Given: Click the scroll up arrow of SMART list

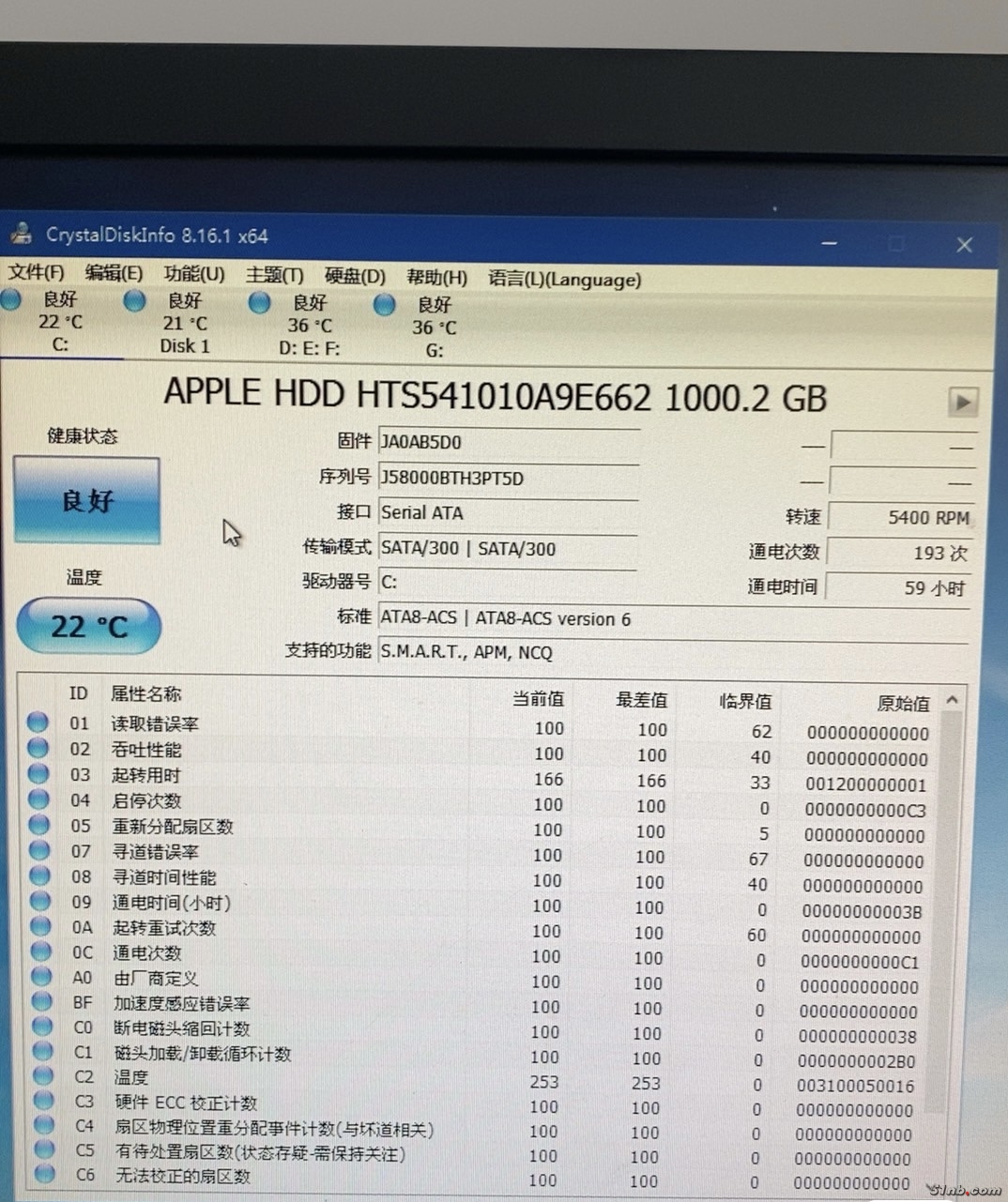Looking at the screenshot, I should click(952, 700).
